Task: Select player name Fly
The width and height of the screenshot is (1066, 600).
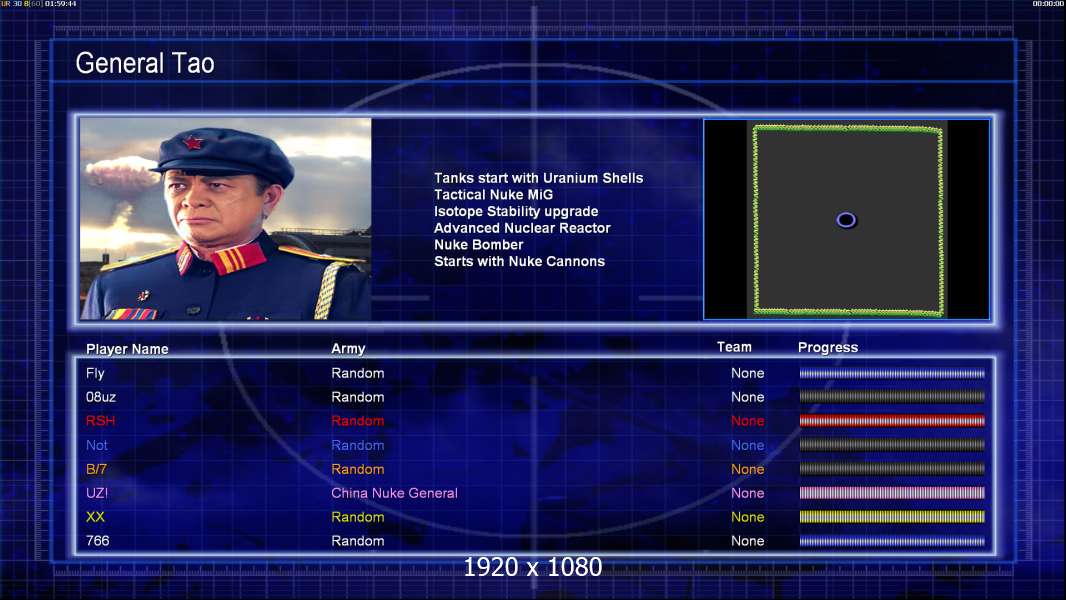Action: point(95,373)
